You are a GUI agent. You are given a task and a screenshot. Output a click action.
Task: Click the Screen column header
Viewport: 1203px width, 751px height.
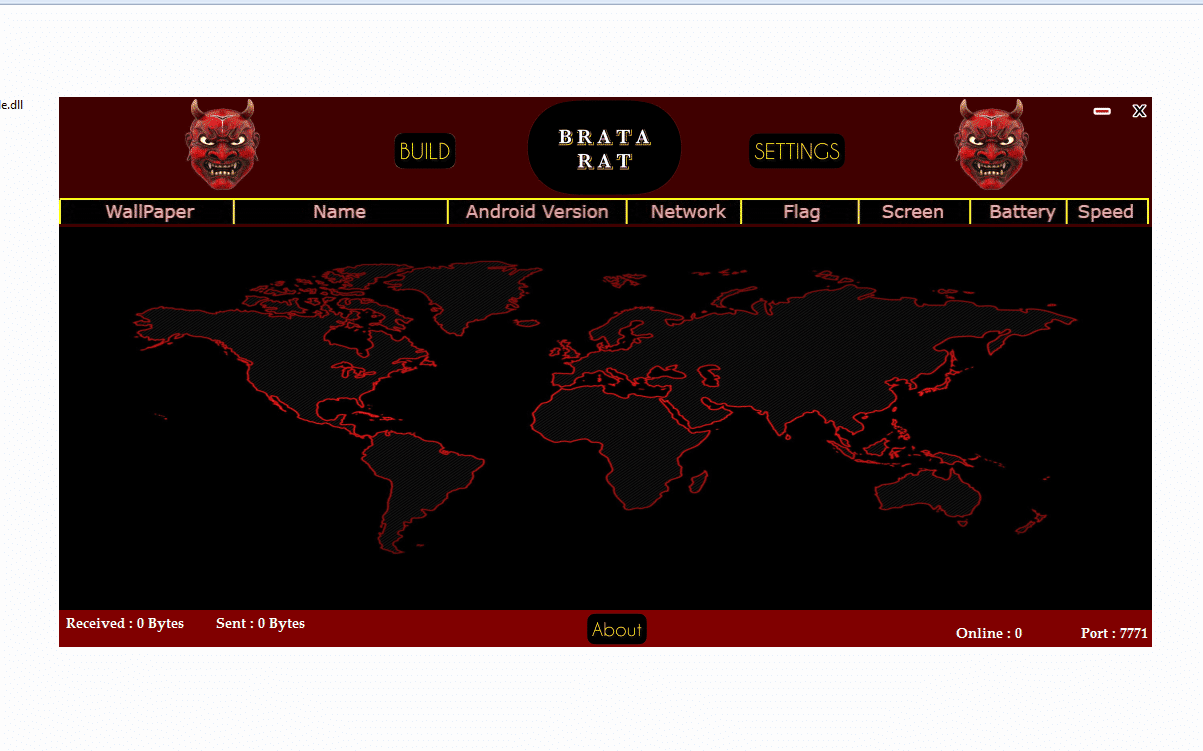[x=912, y=211]
